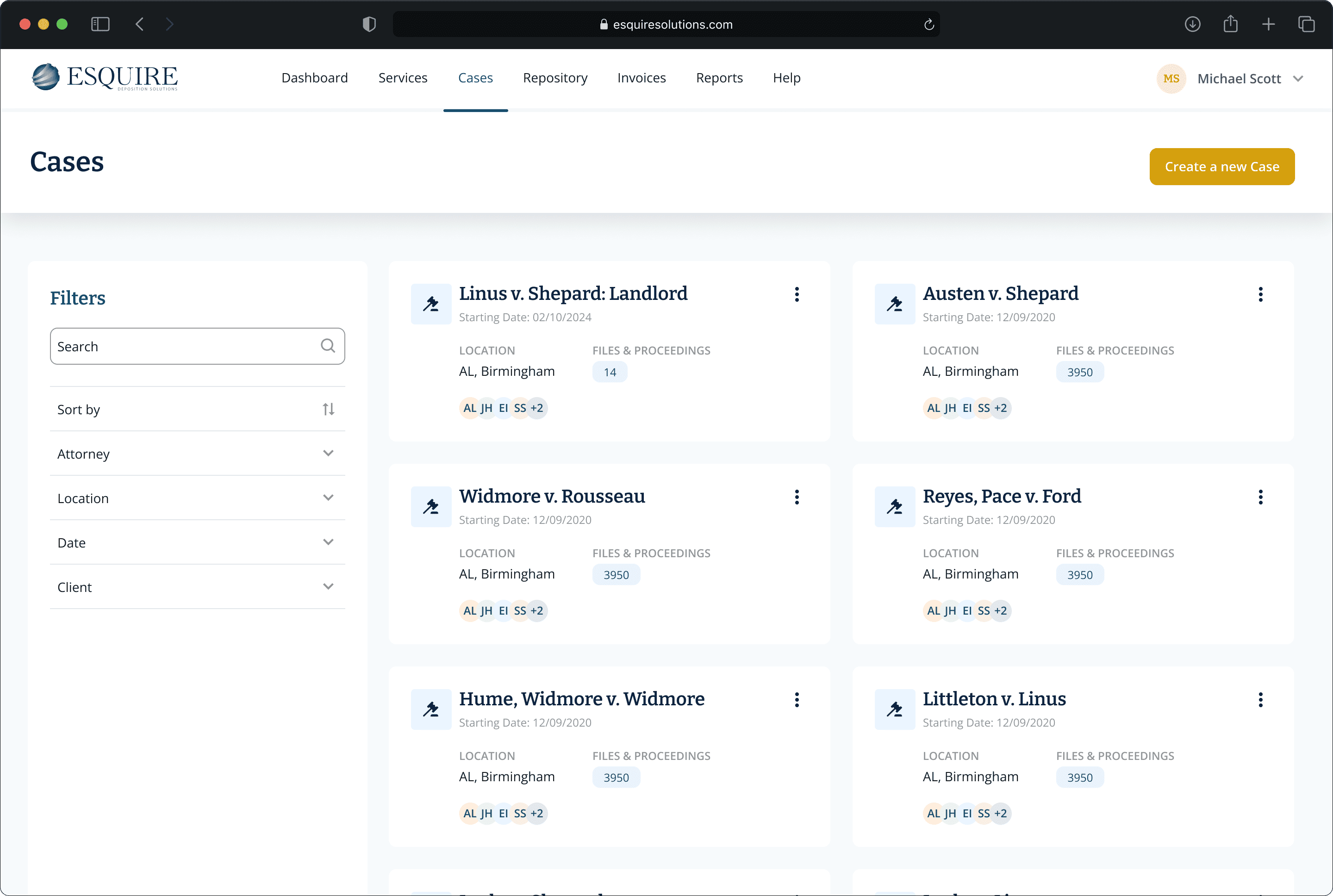Screen dimensions: 1333x896
Task: Open kebab menu for Hume, Widmore v. Widmore
Action: click(797, 699)
